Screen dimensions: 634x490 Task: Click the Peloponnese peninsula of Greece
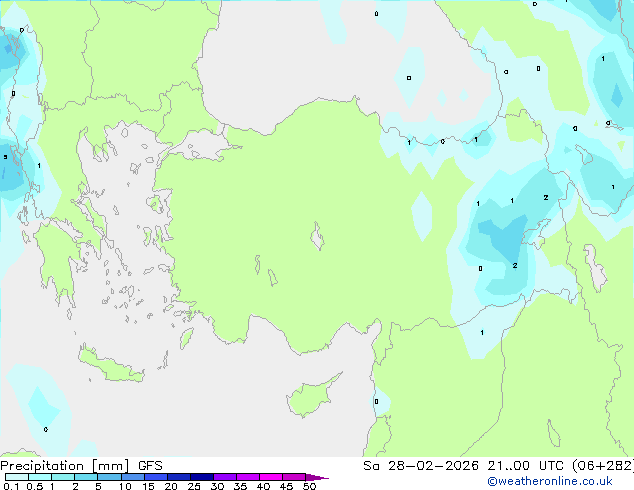pyautogui.click(x=57, y=261)
